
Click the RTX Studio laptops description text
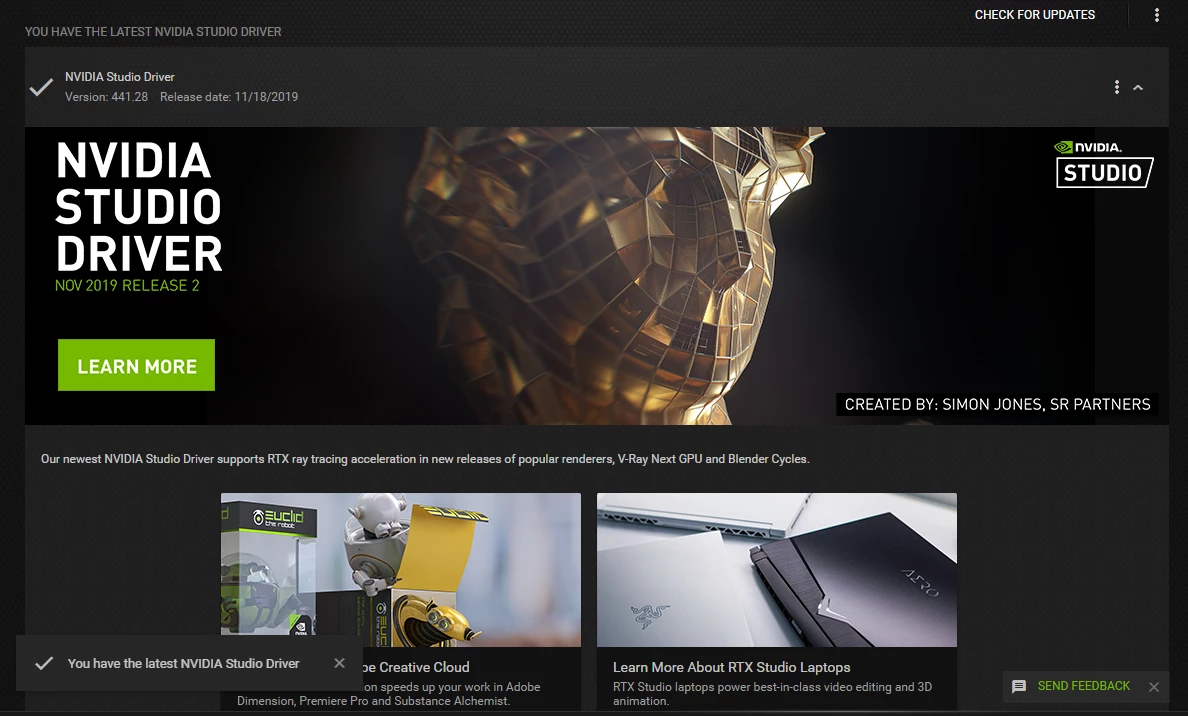coord(772,693)
